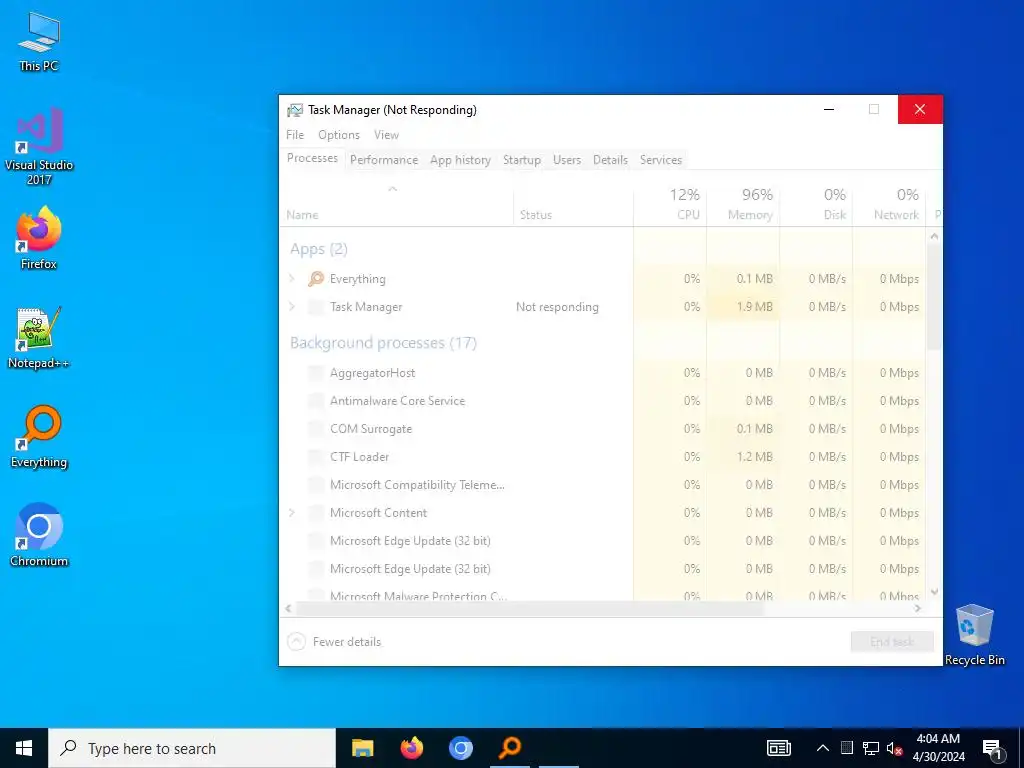Show hidden system tray icons
This screenshot has width=1024, height=768.
tap(823, 748)
